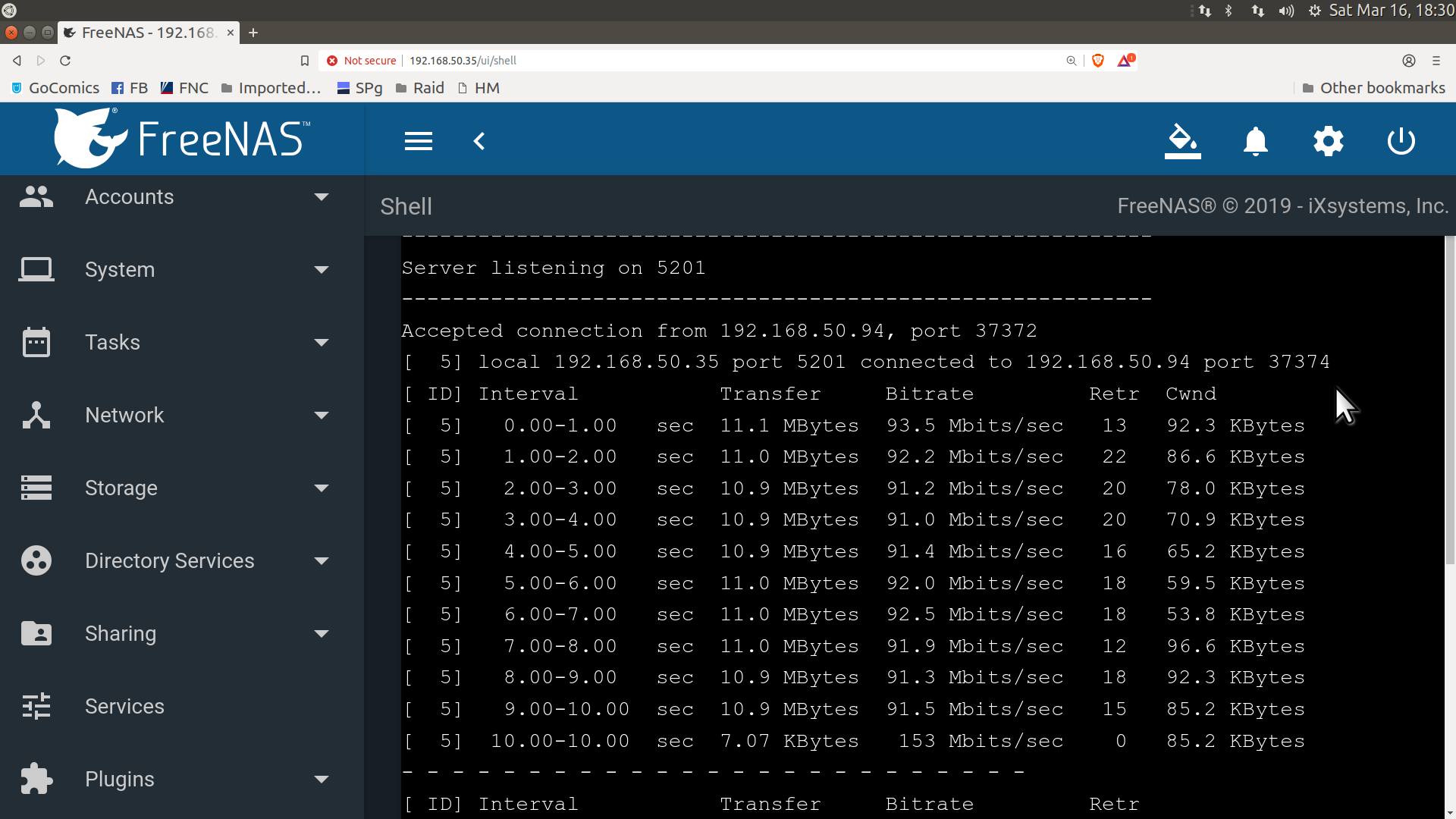Click the Services sliders icon
1456x819 pixels.
(x=36, y=706)
